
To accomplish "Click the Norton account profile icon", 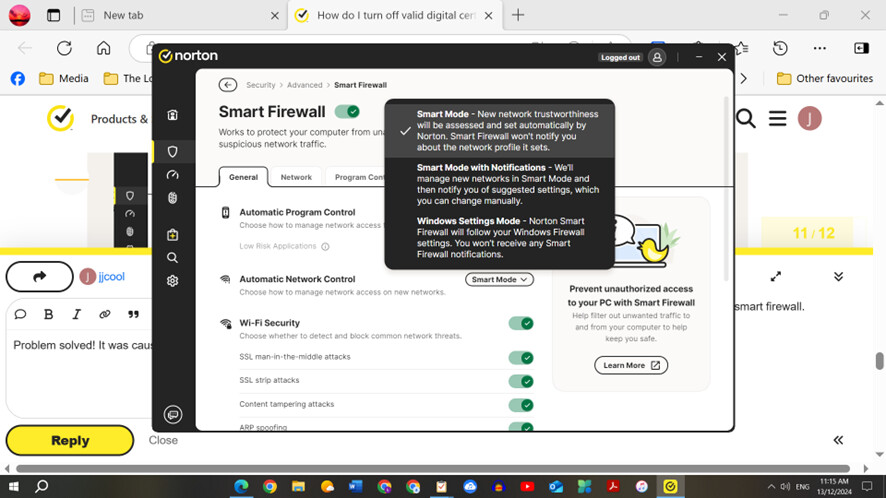I will (656, 58).
